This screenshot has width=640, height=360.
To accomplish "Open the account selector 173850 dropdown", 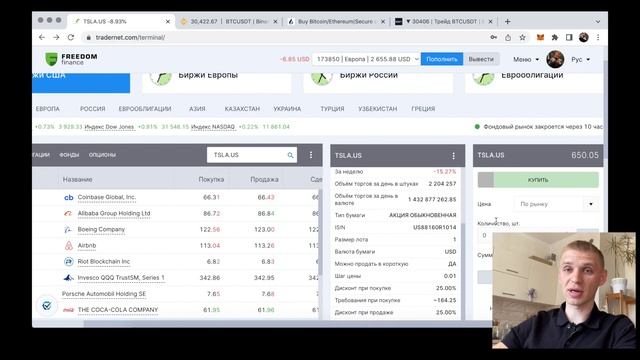I will [x=366, y=59].
